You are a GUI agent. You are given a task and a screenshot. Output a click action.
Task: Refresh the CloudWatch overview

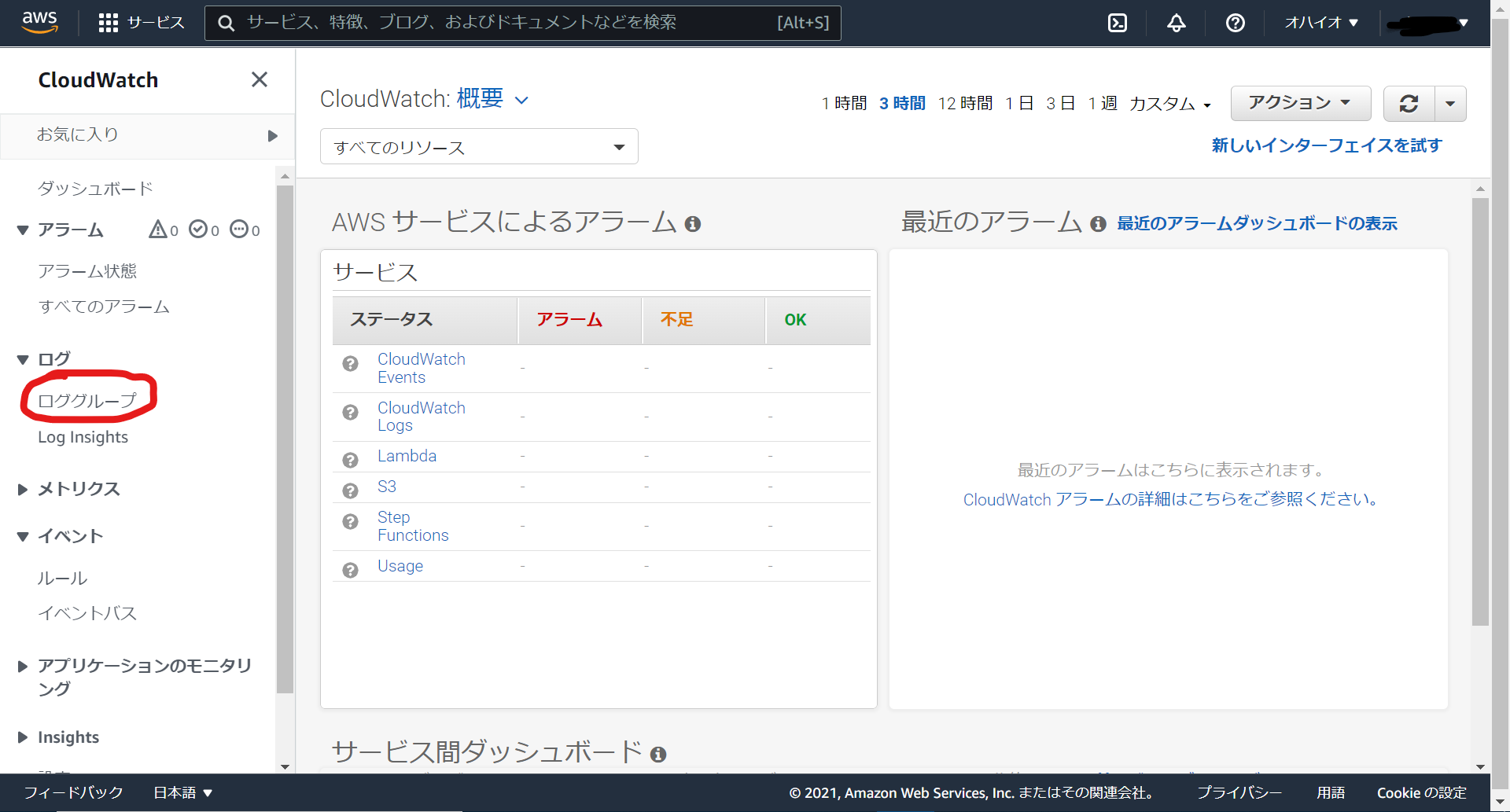click(1409, 104)
